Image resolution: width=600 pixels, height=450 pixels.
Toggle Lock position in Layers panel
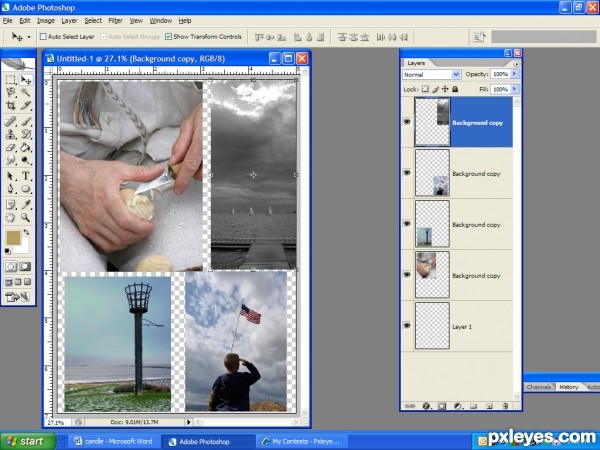pos(445,89)
